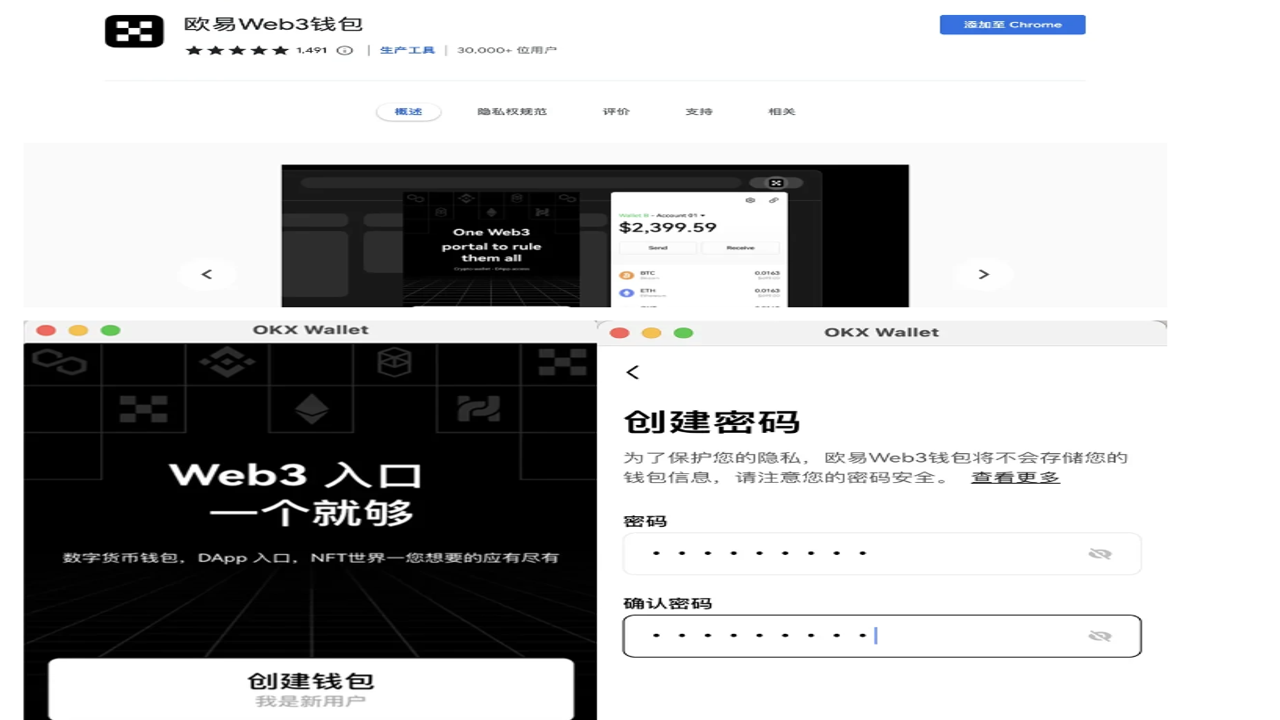Screen dimensions: 1280x720
Task: Open the 生产工具 category link
Action: tap(407, 50)
